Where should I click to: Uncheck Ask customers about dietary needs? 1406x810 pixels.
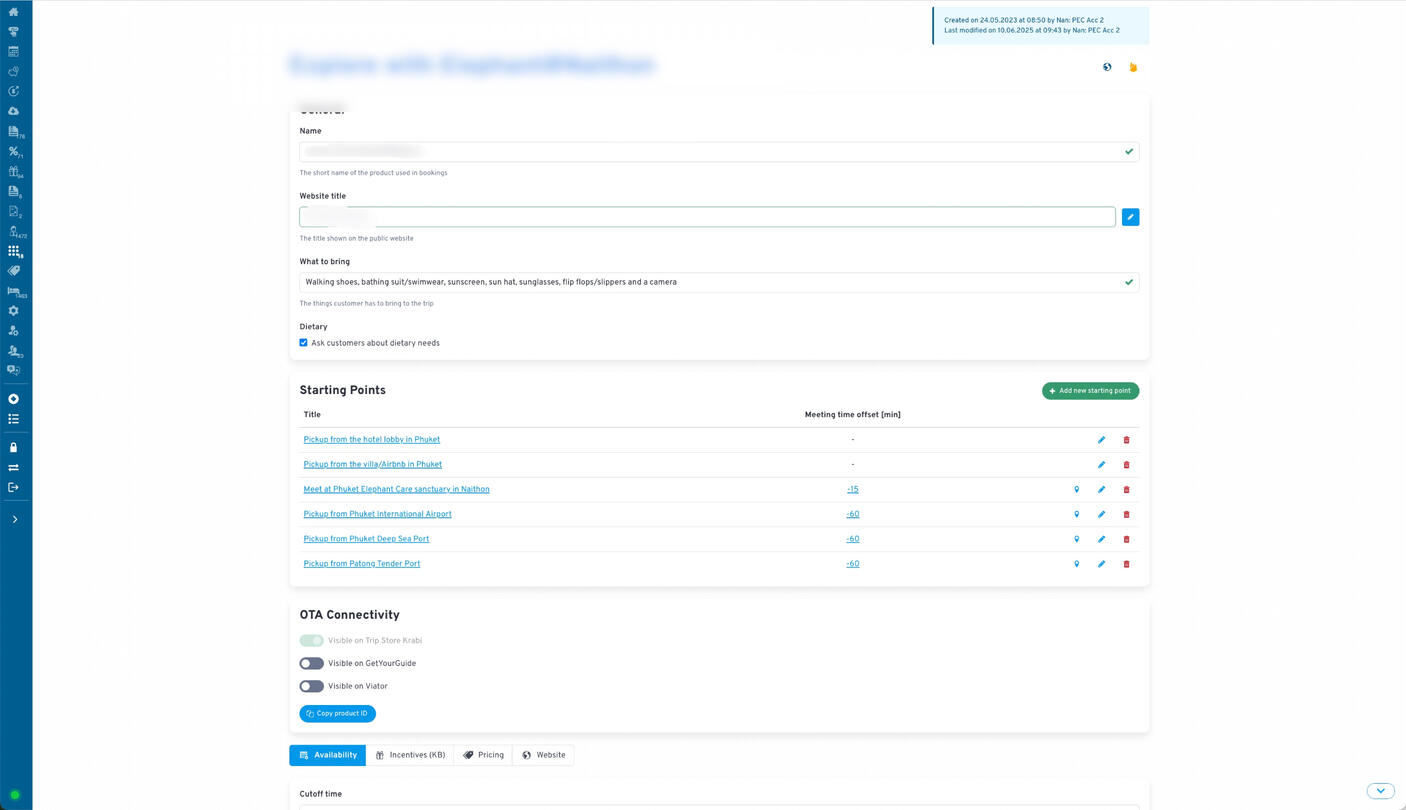click(304, 343)
